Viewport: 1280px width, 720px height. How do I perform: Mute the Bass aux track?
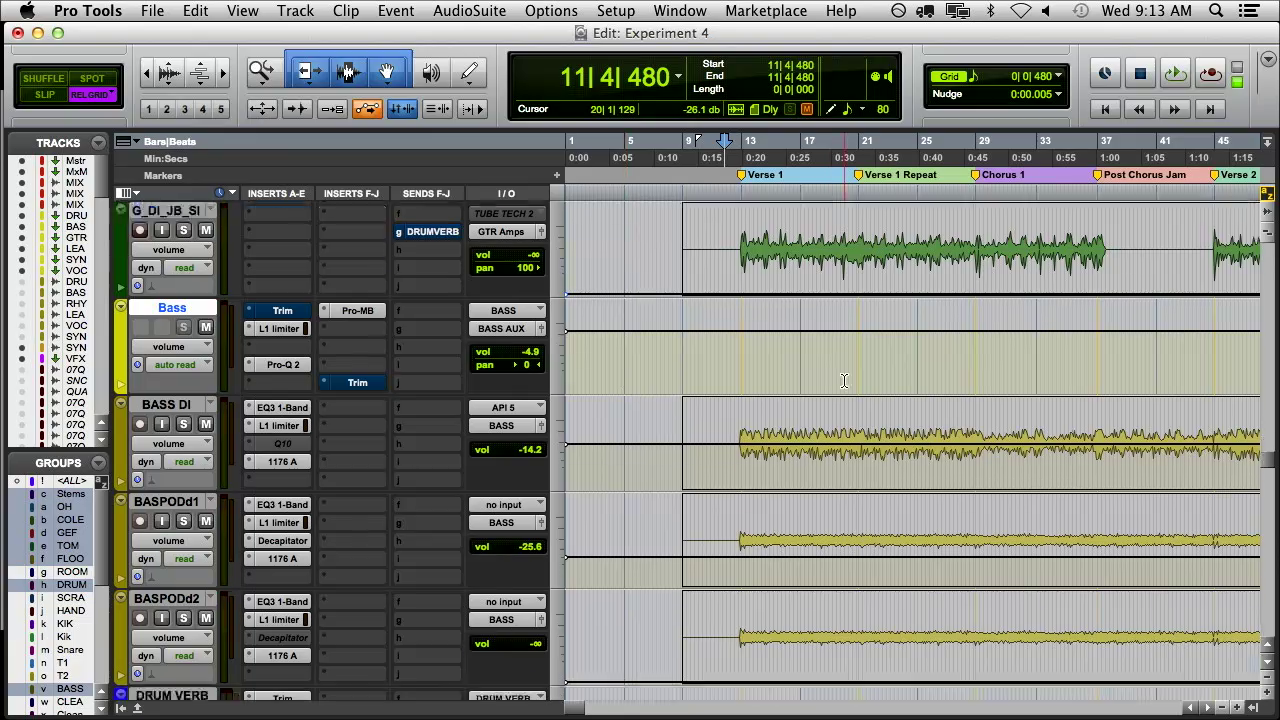(206, 327)
